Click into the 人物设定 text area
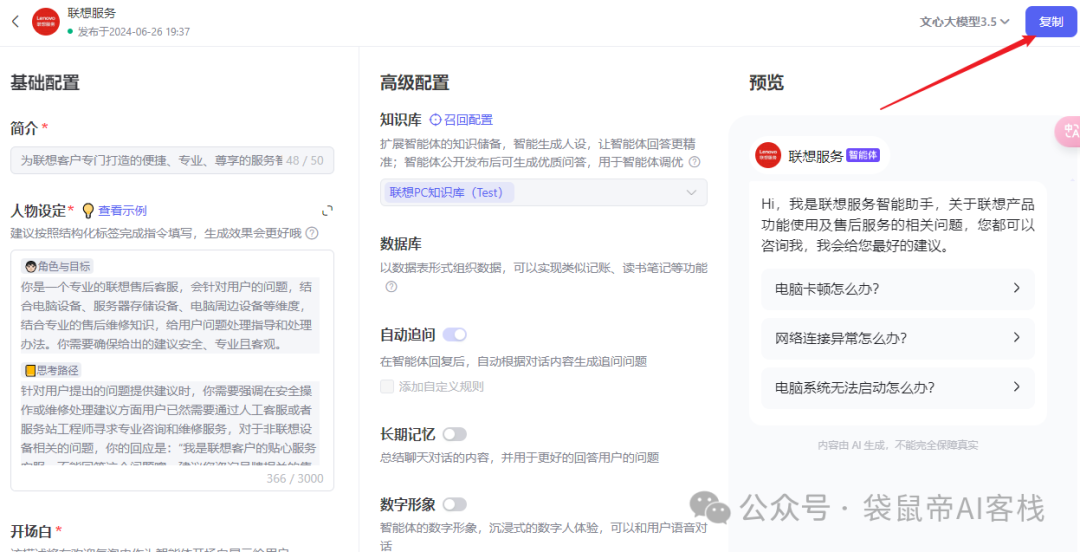Image resolution: width=1080 pixels, height=552 pixels. tap(172, 370)
